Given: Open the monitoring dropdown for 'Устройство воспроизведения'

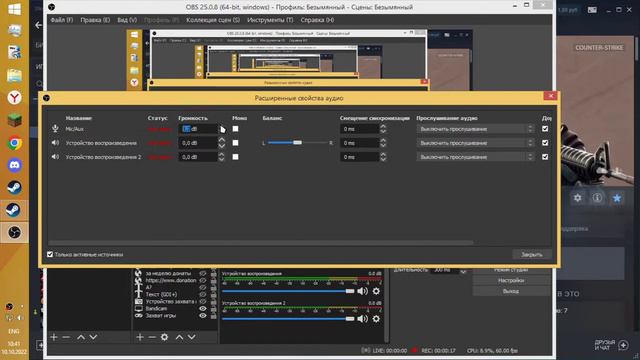Looking at the screenshot, I should click(x=476, y=143).
